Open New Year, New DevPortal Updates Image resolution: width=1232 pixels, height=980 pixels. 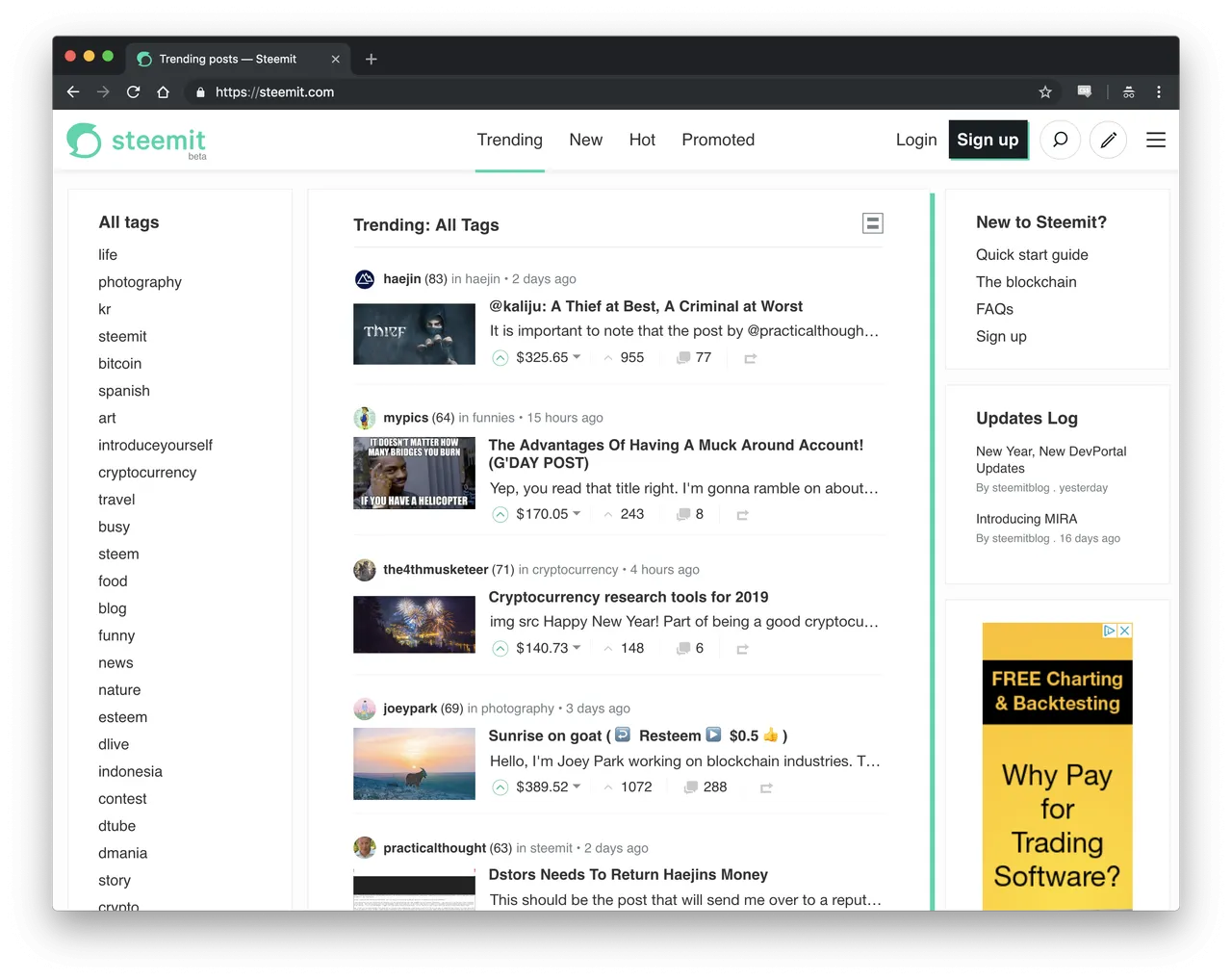coord(1051,459)
